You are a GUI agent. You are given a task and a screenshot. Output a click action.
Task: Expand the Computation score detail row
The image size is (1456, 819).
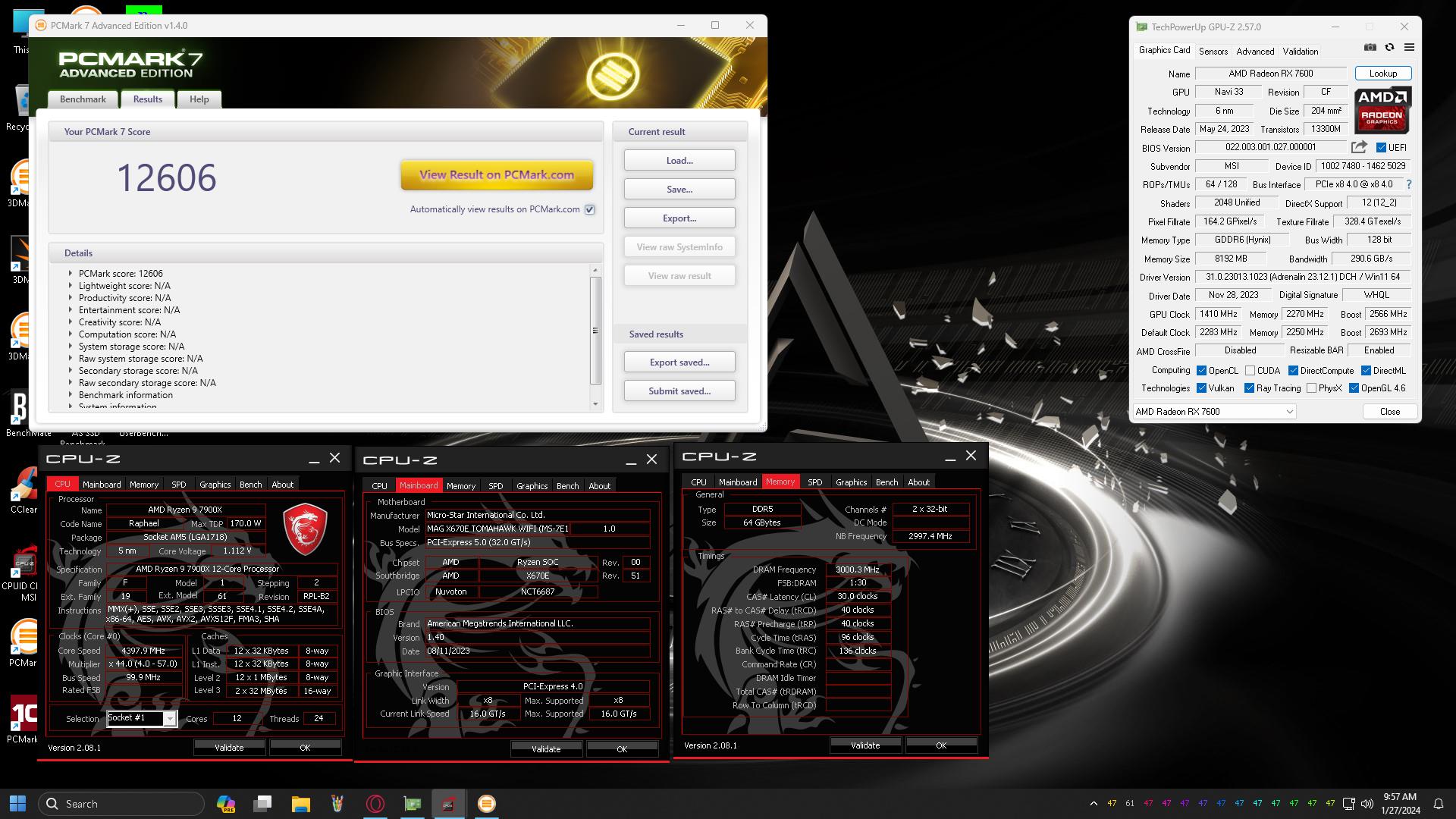point(71,334)
